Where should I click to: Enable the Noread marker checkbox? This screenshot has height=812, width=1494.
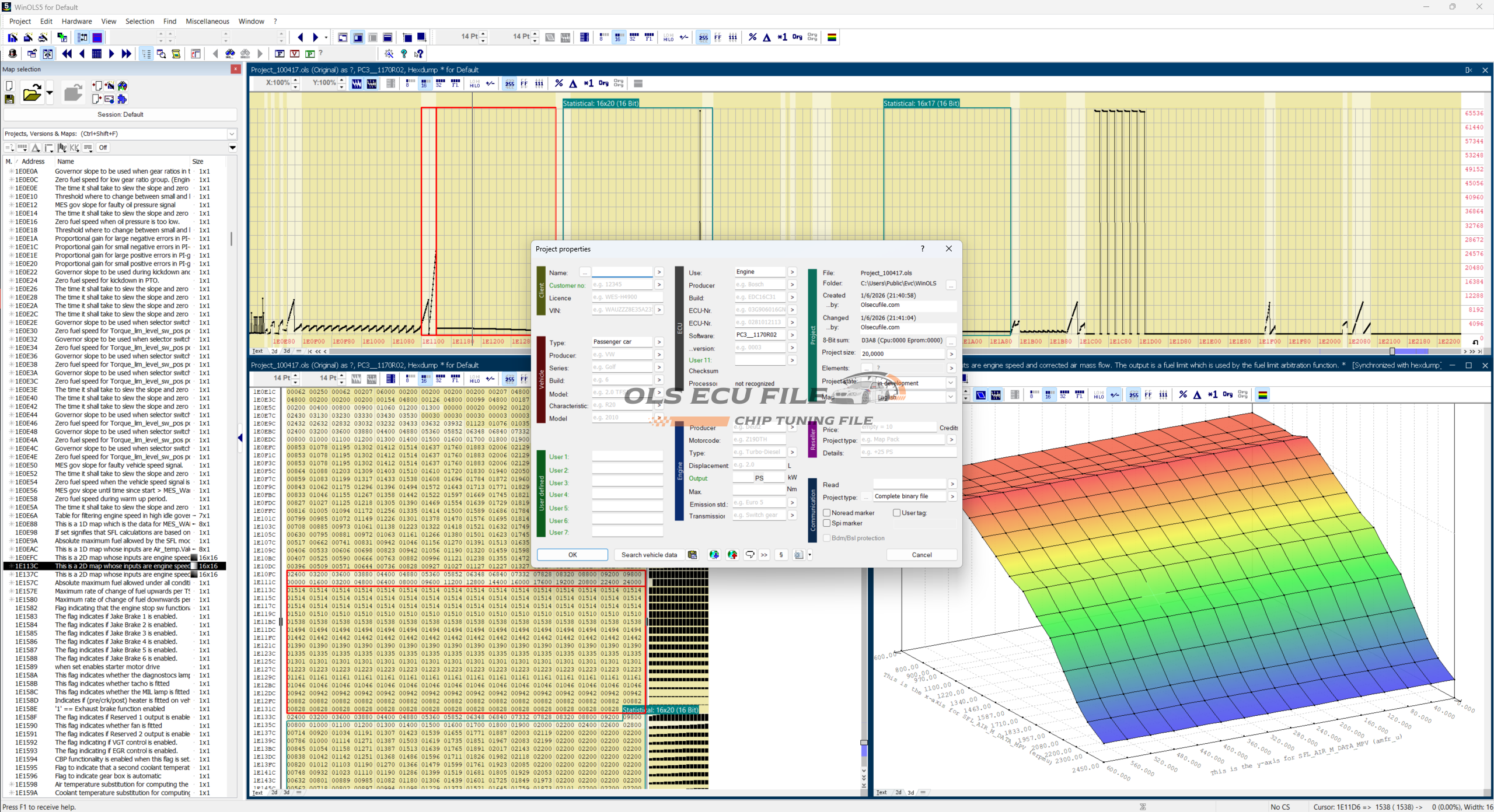pos(827,513)
